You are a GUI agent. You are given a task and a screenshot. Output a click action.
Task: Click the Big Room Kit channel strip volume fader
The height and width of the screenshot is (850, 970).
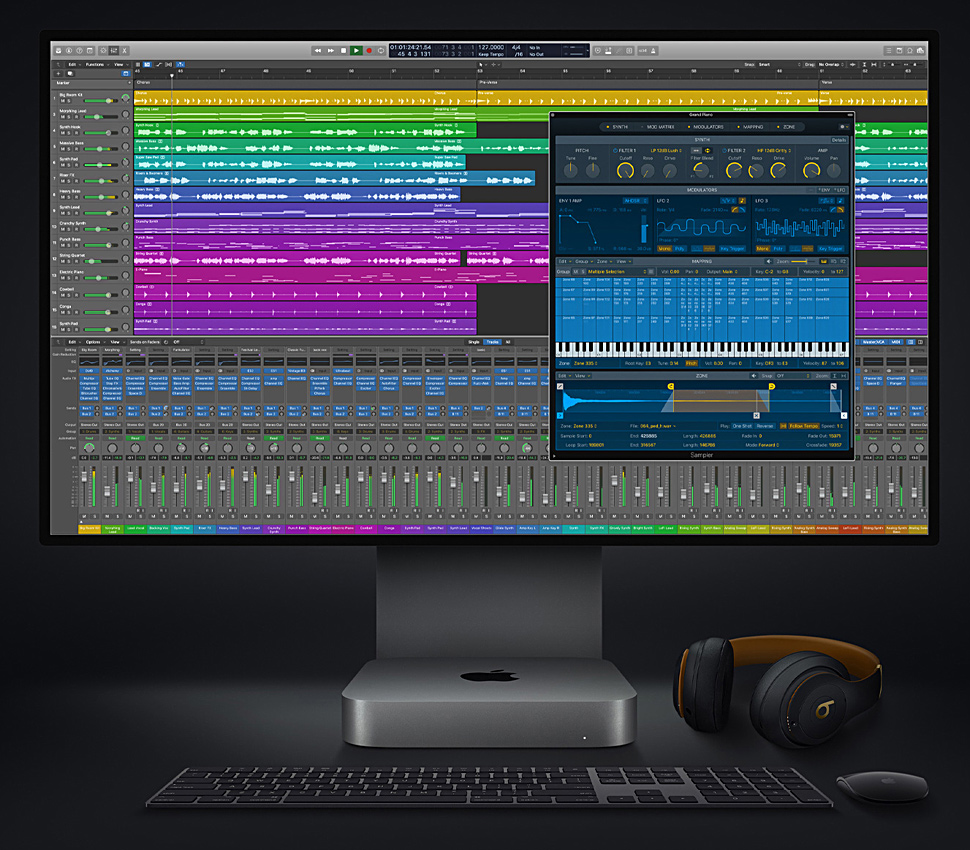[x=84, y=478]
